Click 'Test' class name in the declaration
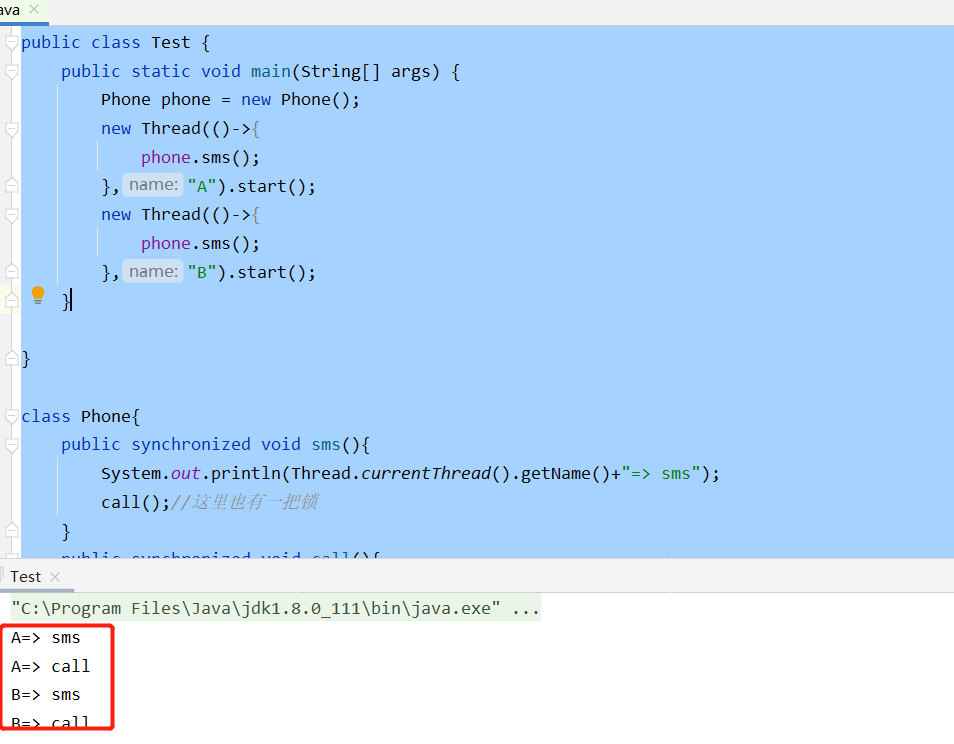The width and height of the screenshot is (954, 744). [170, 43]
